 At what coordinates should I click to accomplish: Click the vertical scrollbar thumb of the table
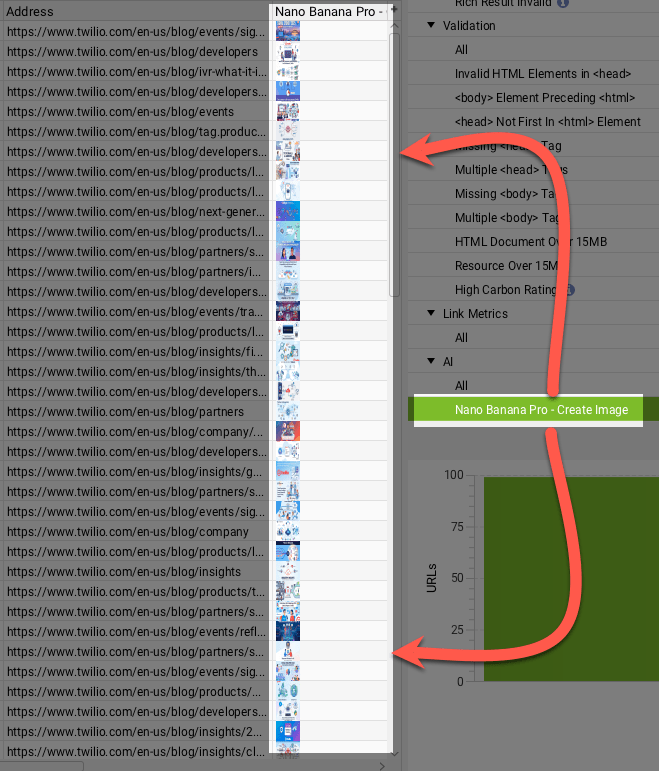pyautogui.click(x=394, y=165)
